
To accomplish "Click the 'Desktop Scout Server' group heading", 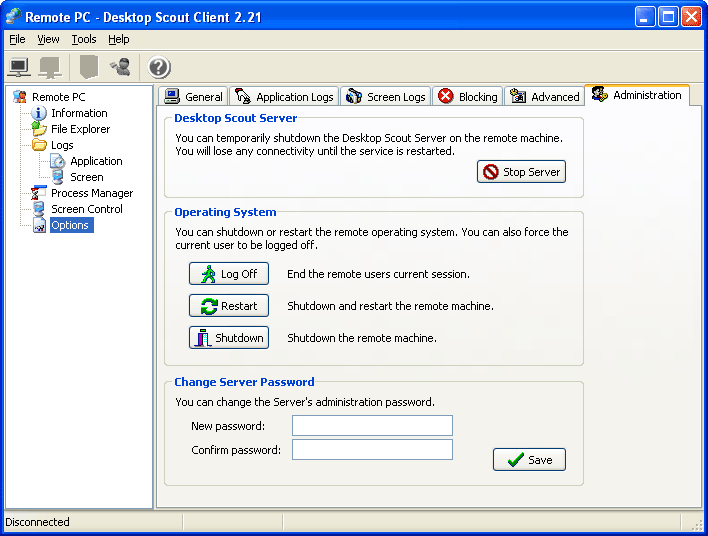I will (236, 118).
